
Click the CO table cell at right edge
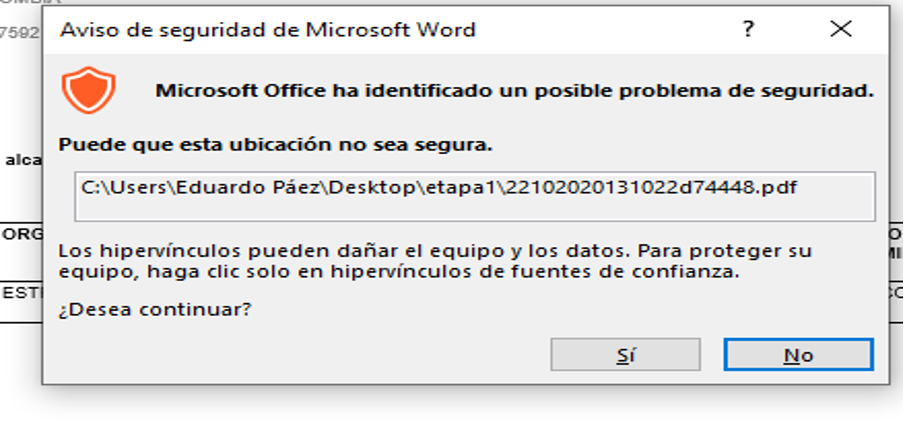(897, 293)
